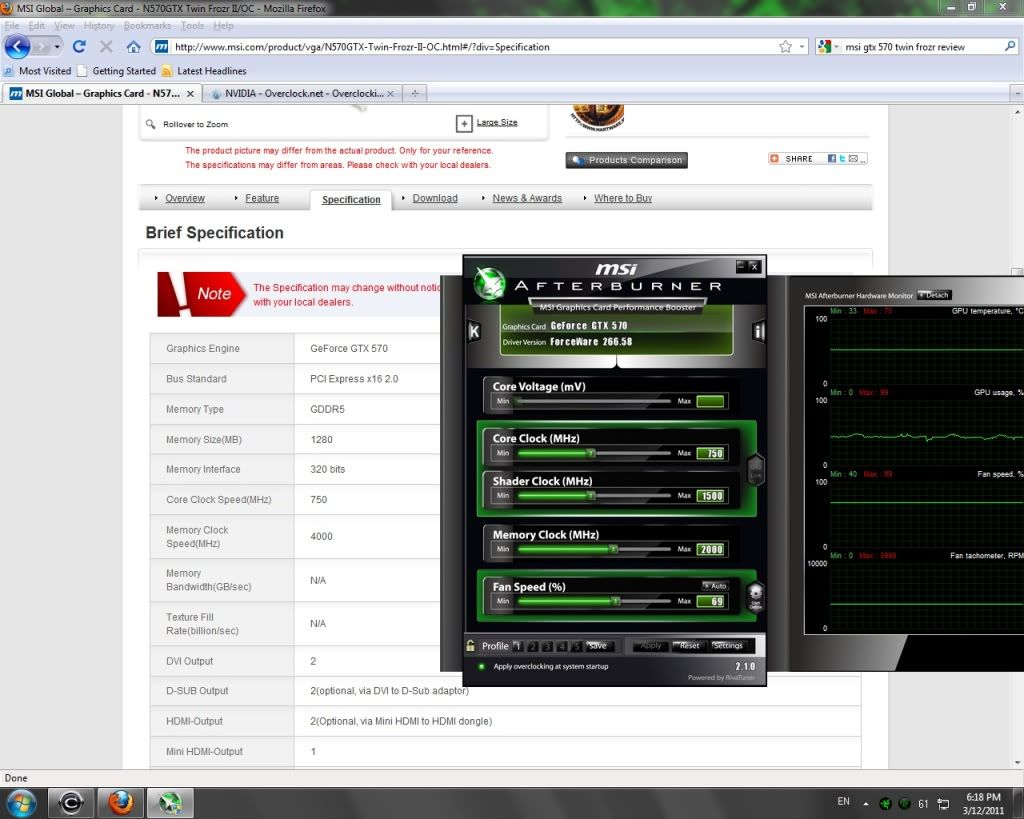Switch to the NVIDIA Overclock.net tab

303,93
